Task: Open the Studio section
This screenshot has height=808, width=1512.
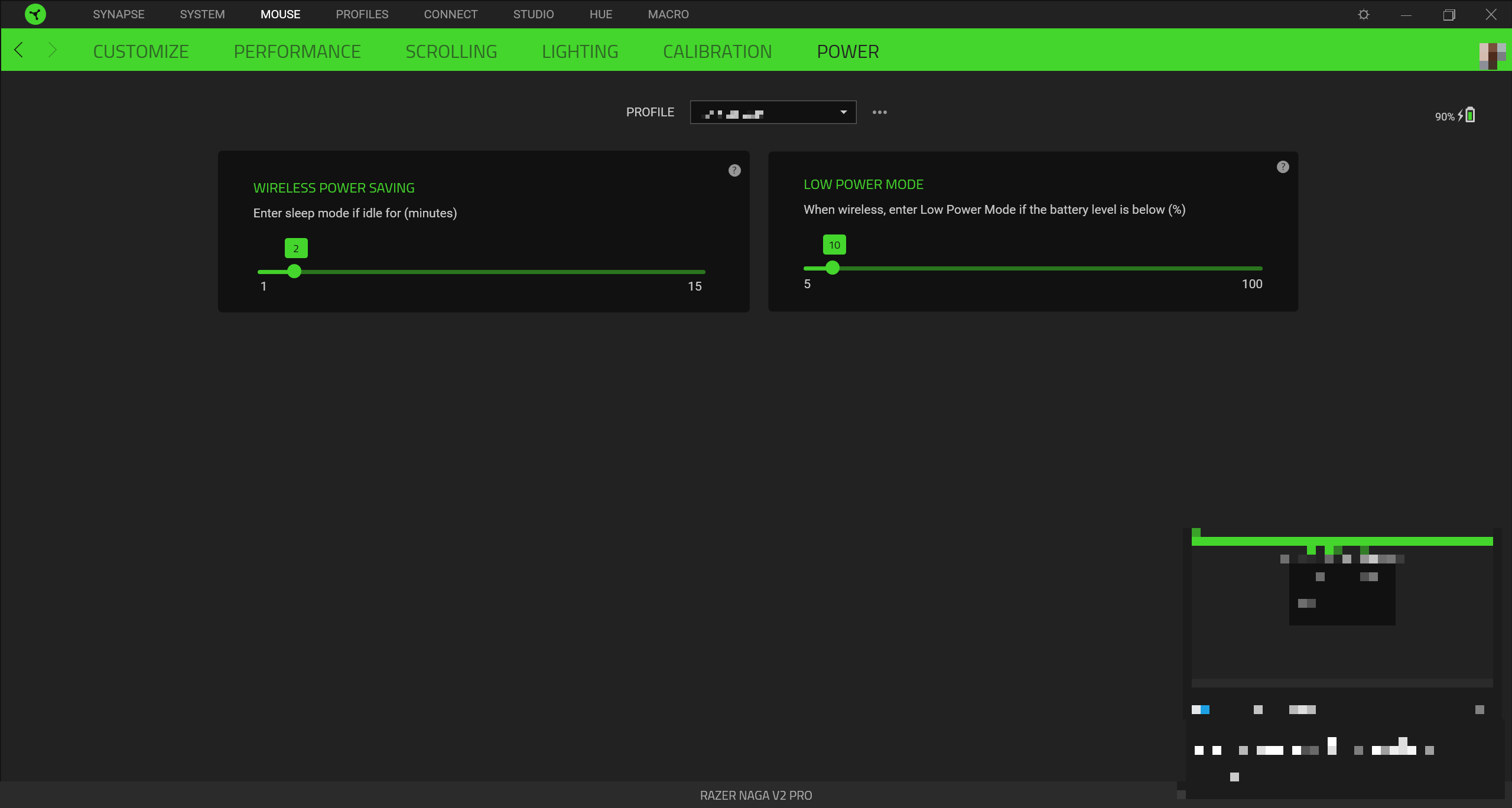Action: point(532,14)
